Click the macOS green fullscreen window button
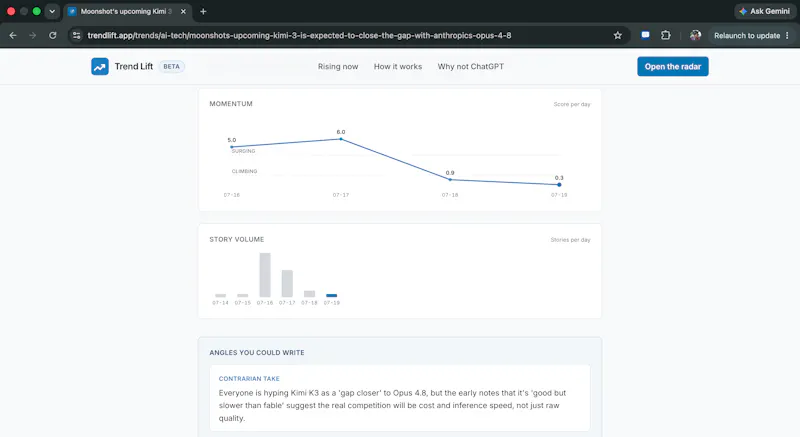The height and width of the screenshot is (437, 800). tap(37, 11)
